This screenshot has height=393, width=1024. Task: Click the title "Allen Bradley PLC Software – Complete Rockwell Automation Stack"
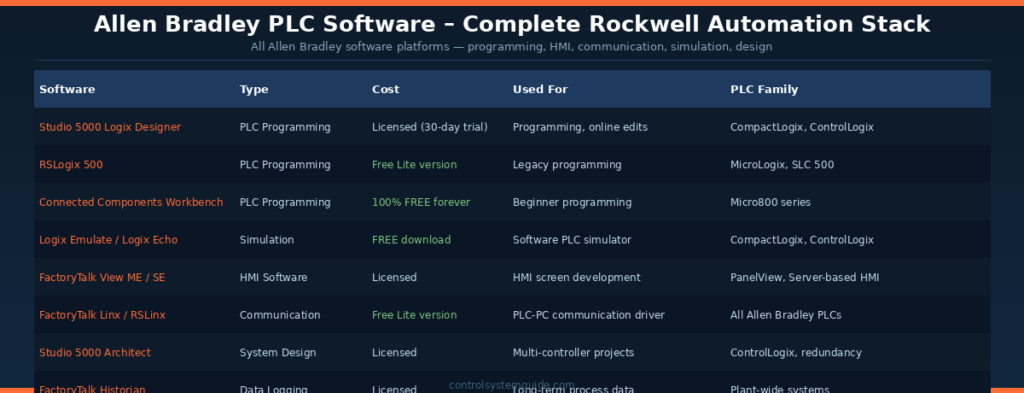click(x=512, y=25)
